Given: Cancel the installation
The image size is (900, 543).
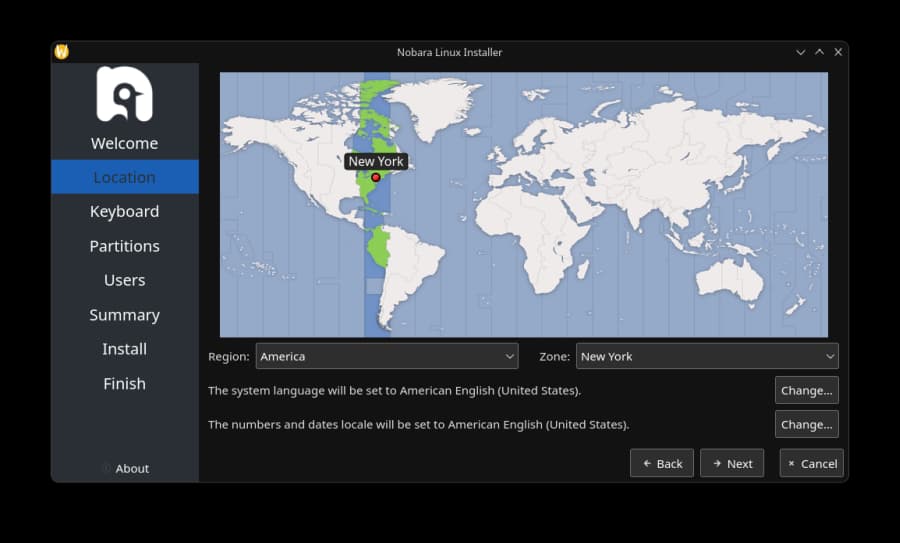Looking at the screenshot, I should [812, 463].
